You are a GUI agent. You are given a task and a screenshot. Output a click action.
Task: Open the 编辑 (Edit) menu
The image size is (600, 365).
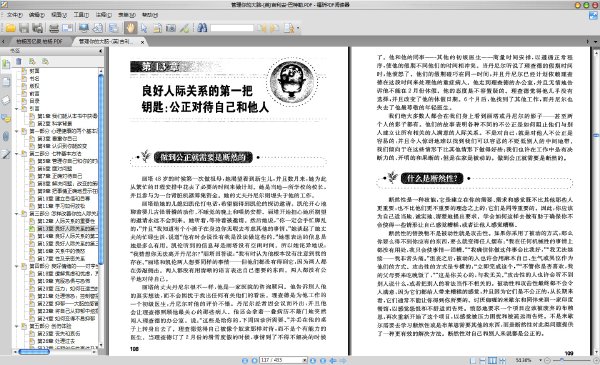(37, 15)
